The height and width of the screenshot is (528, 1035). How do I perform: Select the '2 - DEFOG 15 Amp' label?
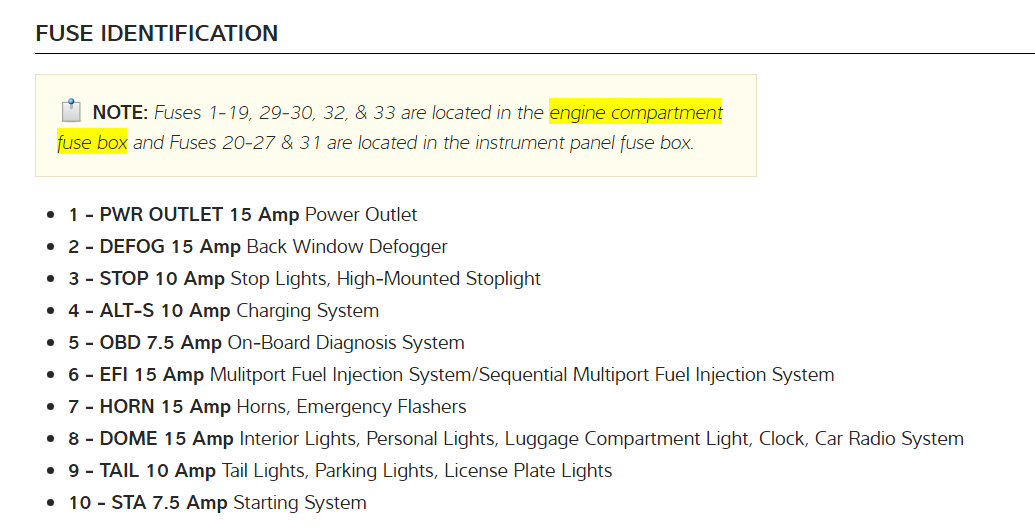(x=155, y=246)
